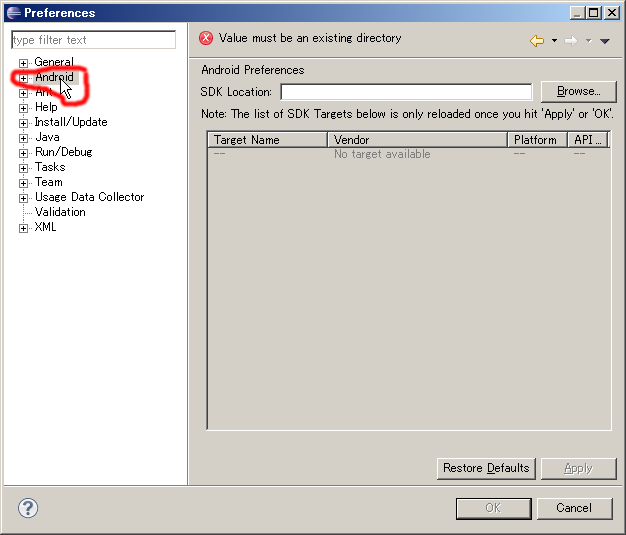This screenshot has height=535, width=626.
Task: Expand the Ant tree node
Action: click(23, 93)
